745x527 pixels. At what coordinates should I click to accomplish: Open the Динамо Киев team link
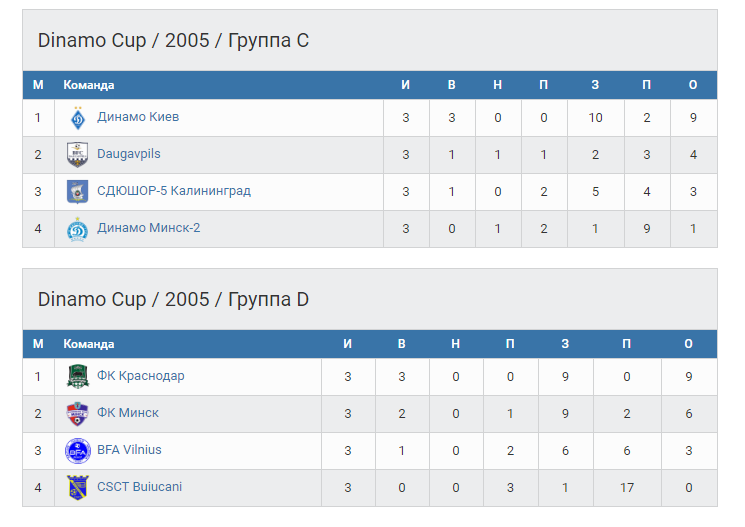[x=138, y=117]
